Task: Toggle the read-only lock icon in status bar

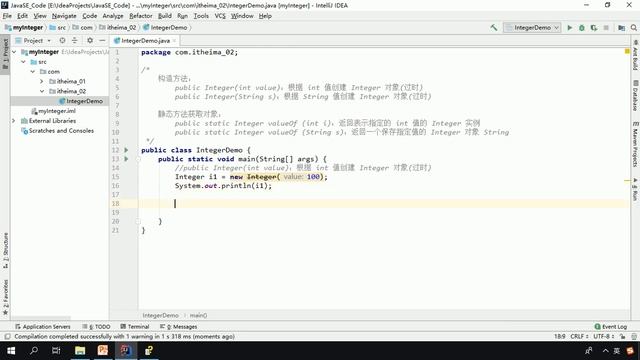Action: pyautogui.click(x=622, y=336)
